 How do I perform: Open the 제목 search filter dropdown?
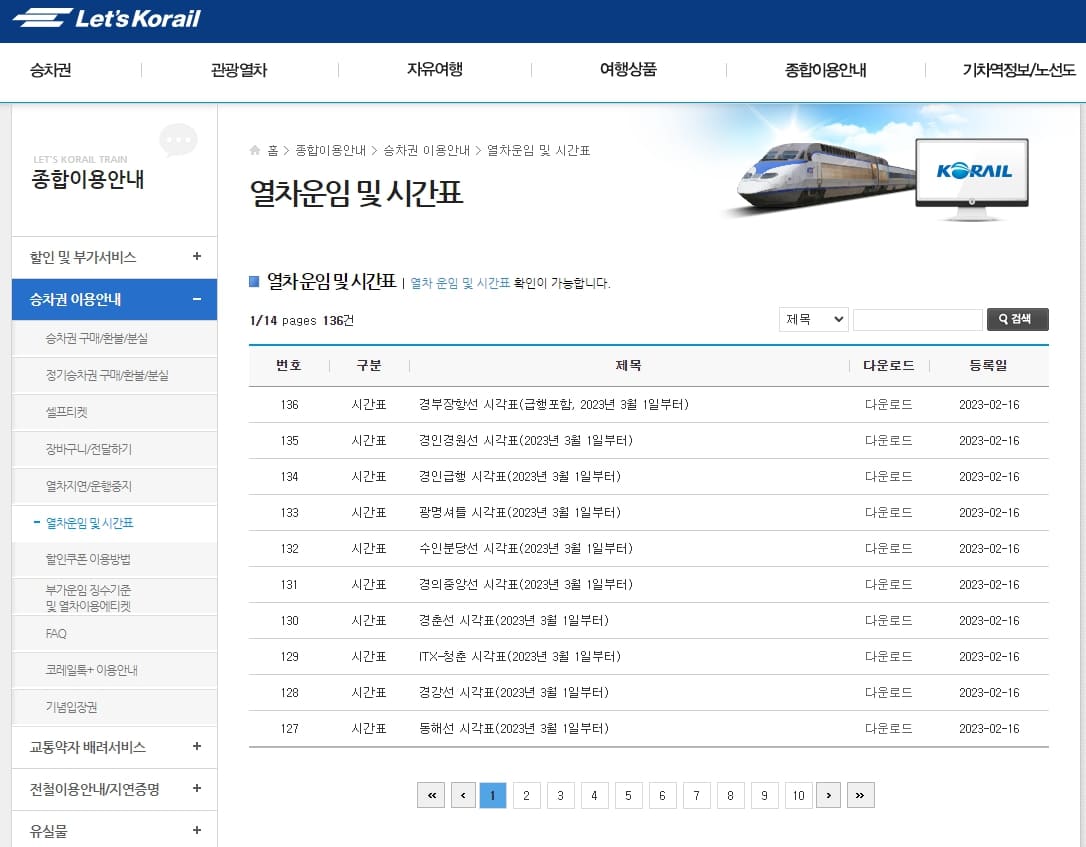pyautogui.click(x=814, y=319)
